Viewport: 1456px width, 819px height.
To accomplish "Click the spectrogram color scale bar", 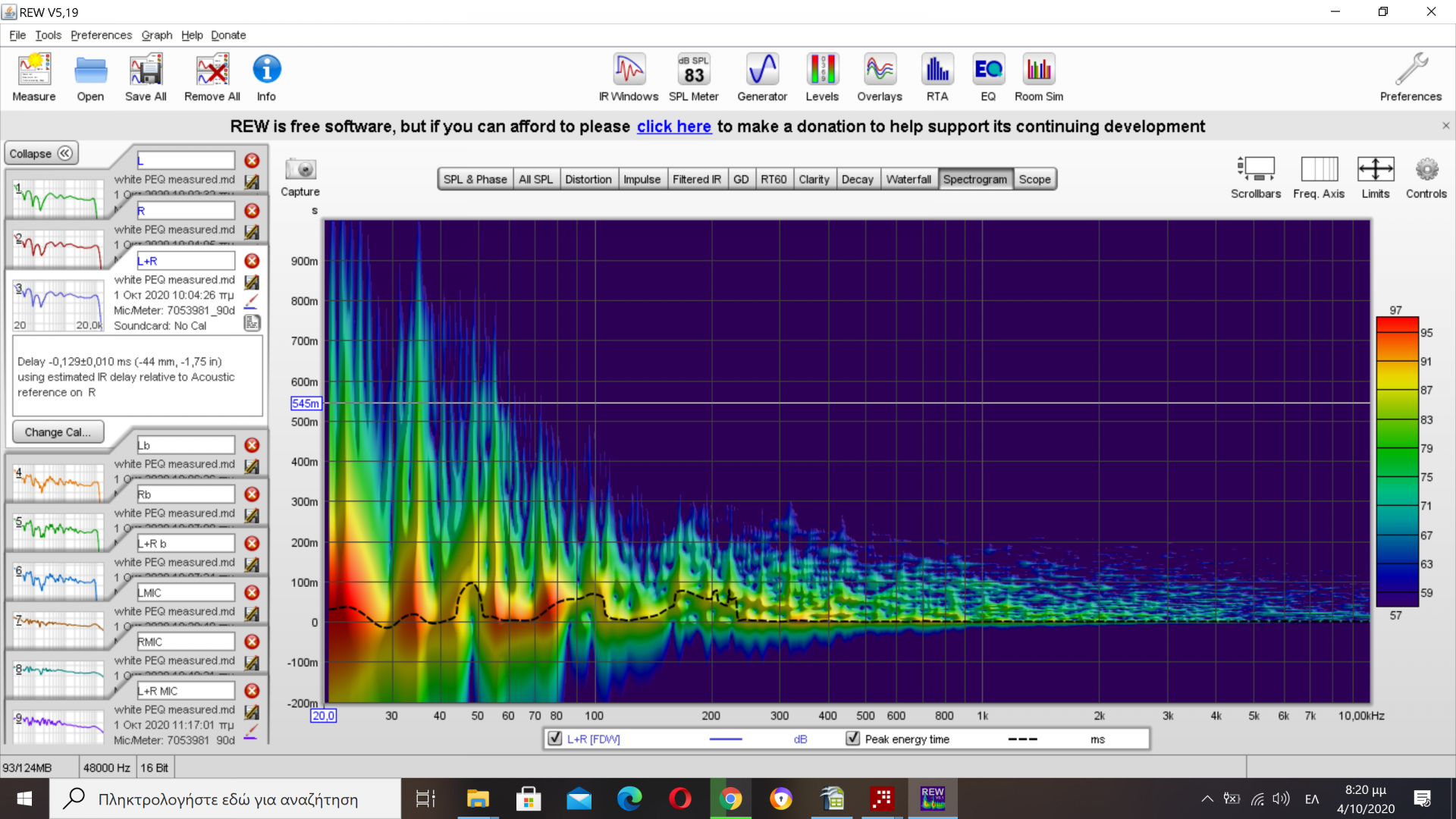I will point(1397,463).
